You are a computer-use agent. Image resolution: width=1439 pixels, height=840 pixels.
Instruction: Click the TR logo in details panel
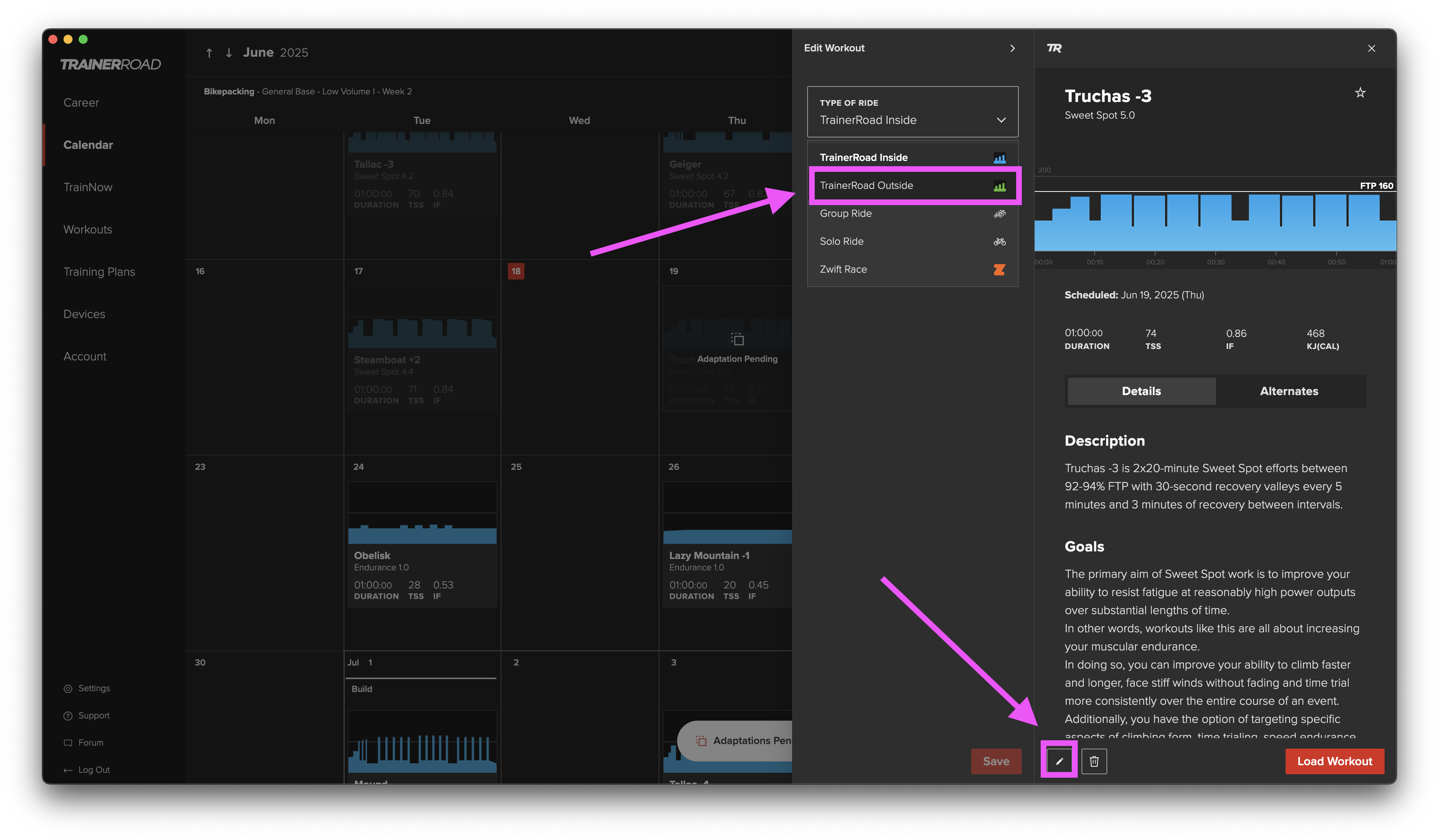(x=1054, y=48)
